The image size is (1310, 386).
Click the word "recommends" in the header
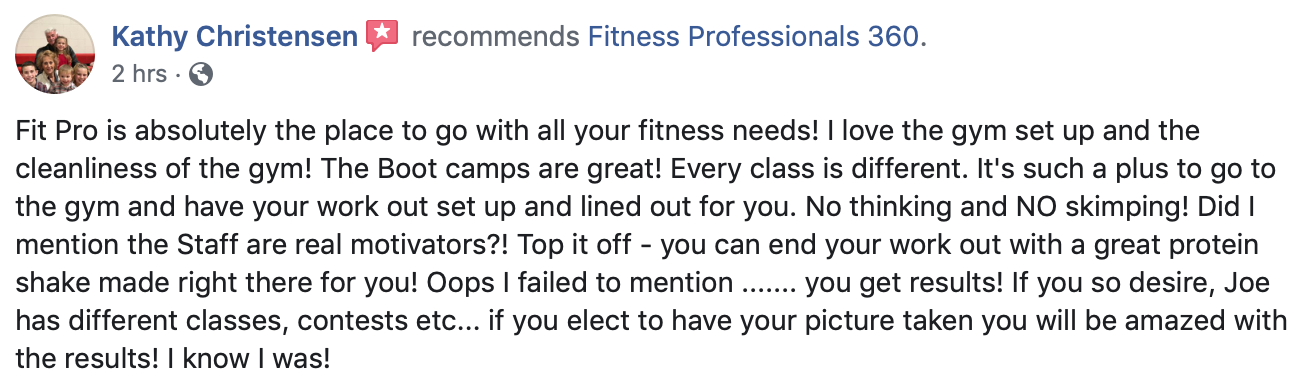pyautogui.click(x=495, y=37)
